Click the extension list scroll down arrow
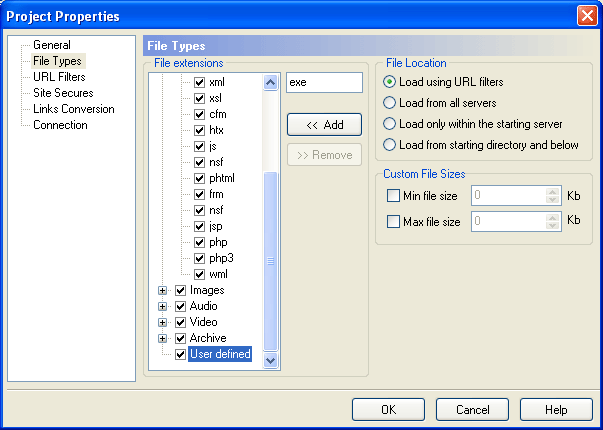 (x=270, y=360)
